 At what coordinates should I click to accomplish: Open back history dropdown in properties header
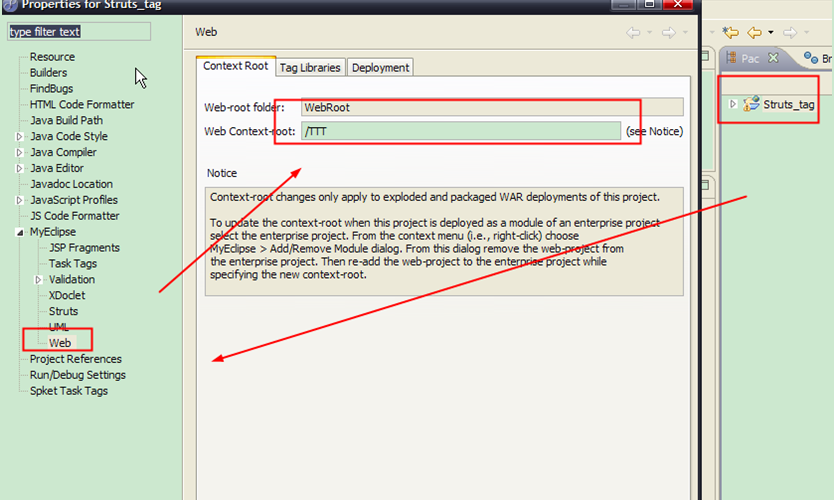point(649,32)
